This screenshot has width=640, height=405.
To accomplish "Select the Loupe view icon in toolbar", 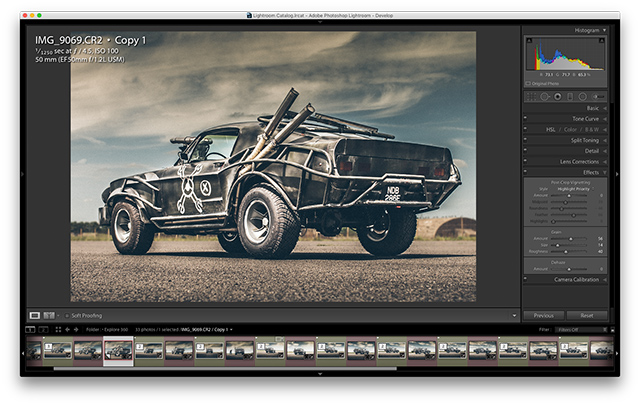I will tap(35, 315).
